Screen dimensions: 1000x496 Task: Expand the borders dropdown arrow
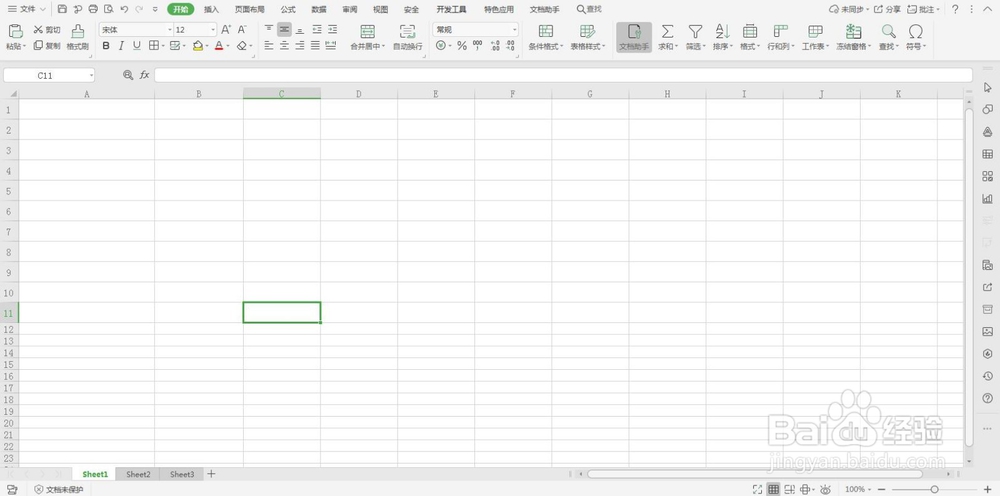[163, 46]
